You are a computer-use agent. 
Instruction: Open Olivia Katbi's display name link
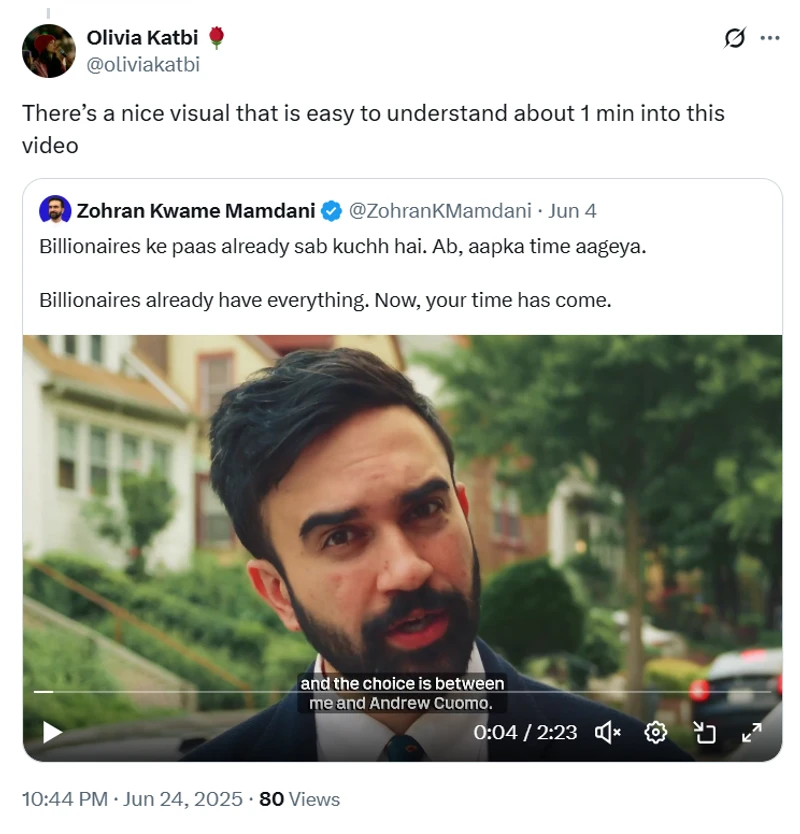pyautogui.click(x=144, y=38)
